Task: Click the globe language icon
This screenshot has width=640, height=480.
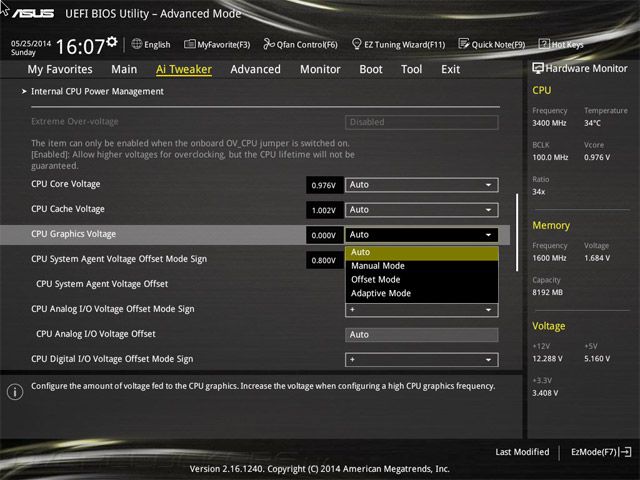Action: pyautogui.click(x=137, y=44)
